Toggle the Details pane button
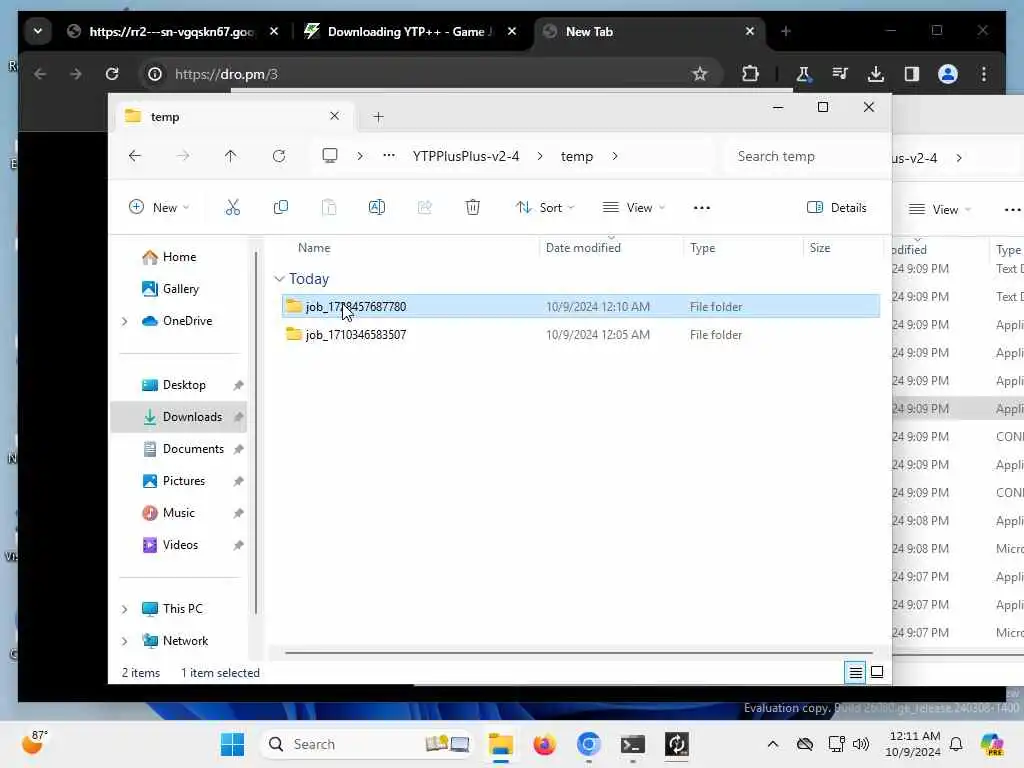The image size is (1024, 768). 837,208
